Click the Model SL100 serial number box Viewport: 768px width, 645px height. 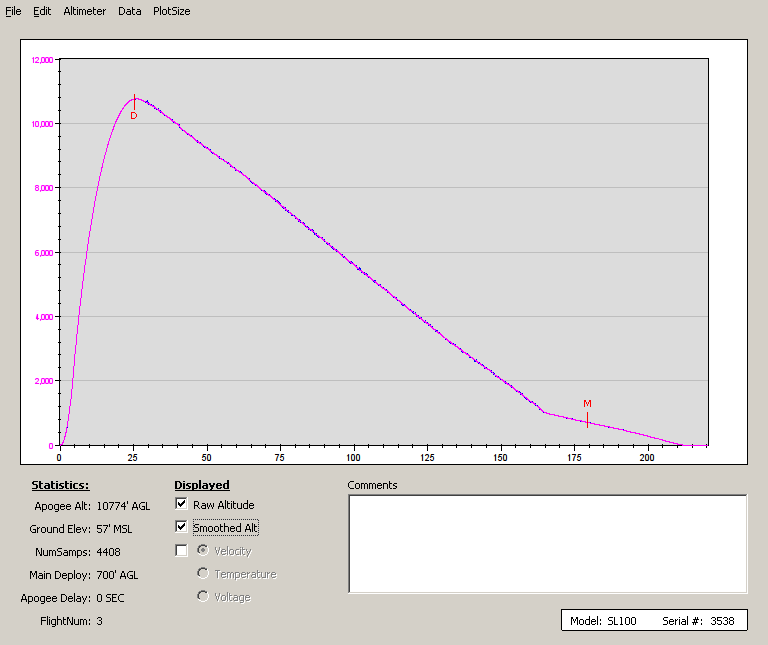tap(654, 621)
